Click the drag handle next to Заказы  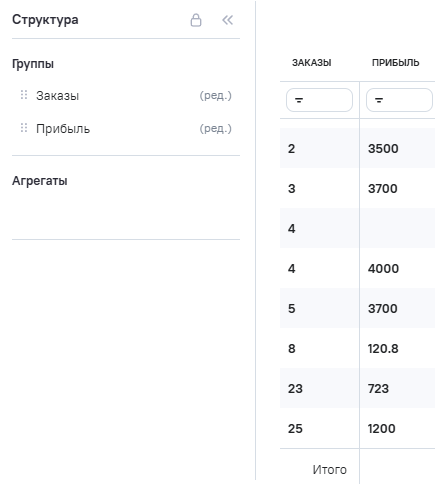pos(24,95)
